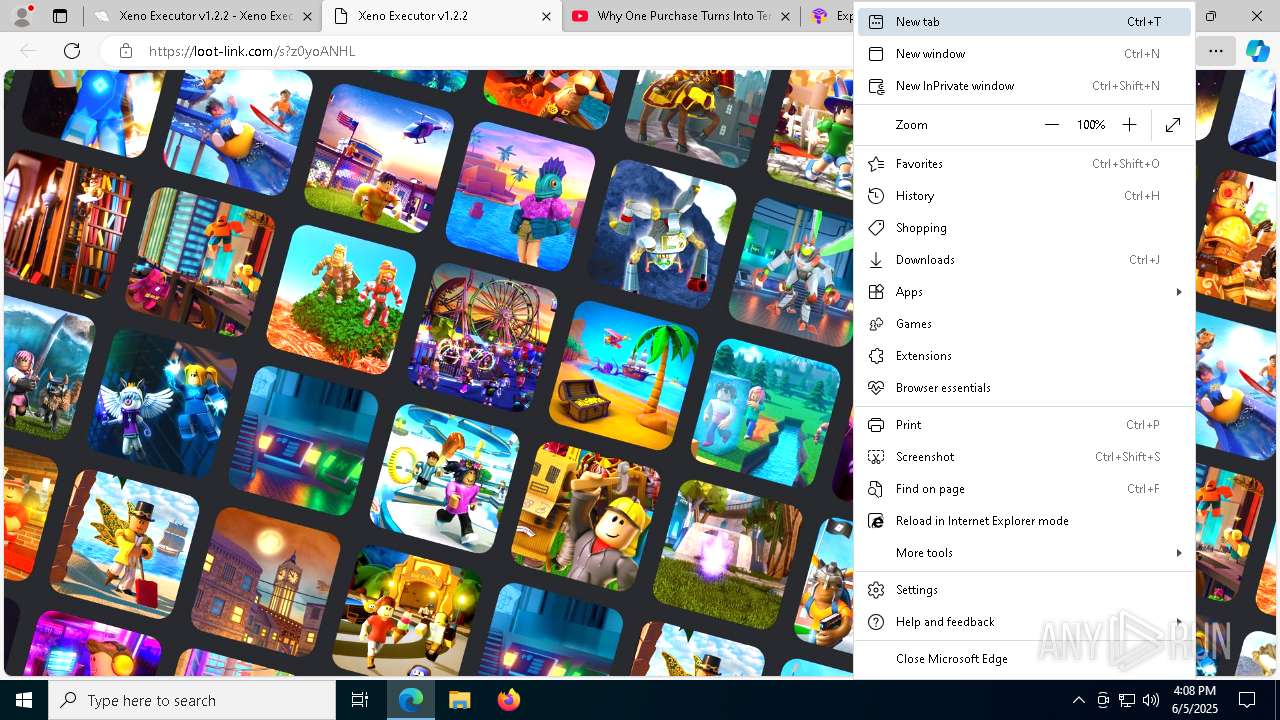Select the Shopping menu entry
This screenshot has width=1280, height=720.
[x=1025, y=228]
